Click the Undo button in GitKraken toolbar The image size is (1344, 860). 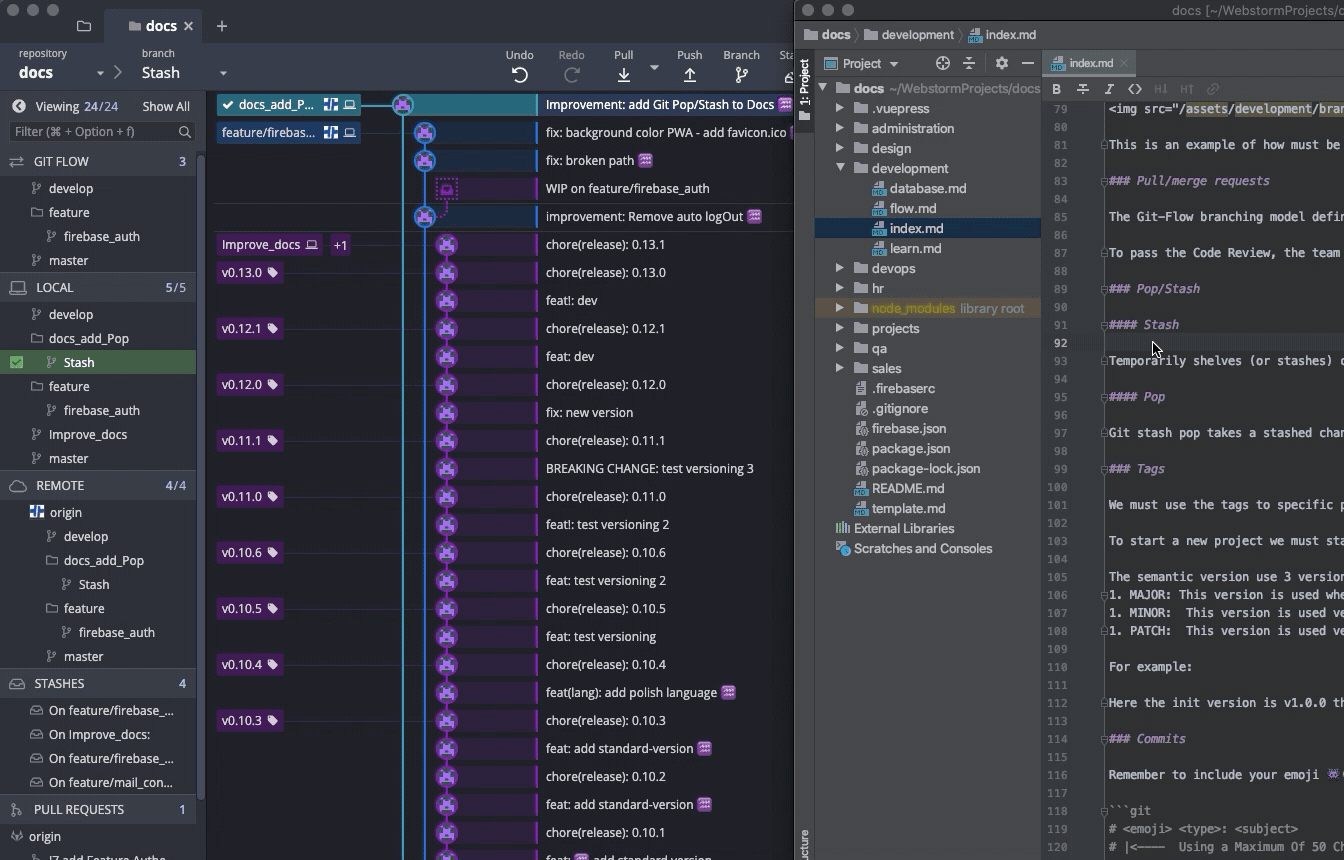[x=519, y=74]
